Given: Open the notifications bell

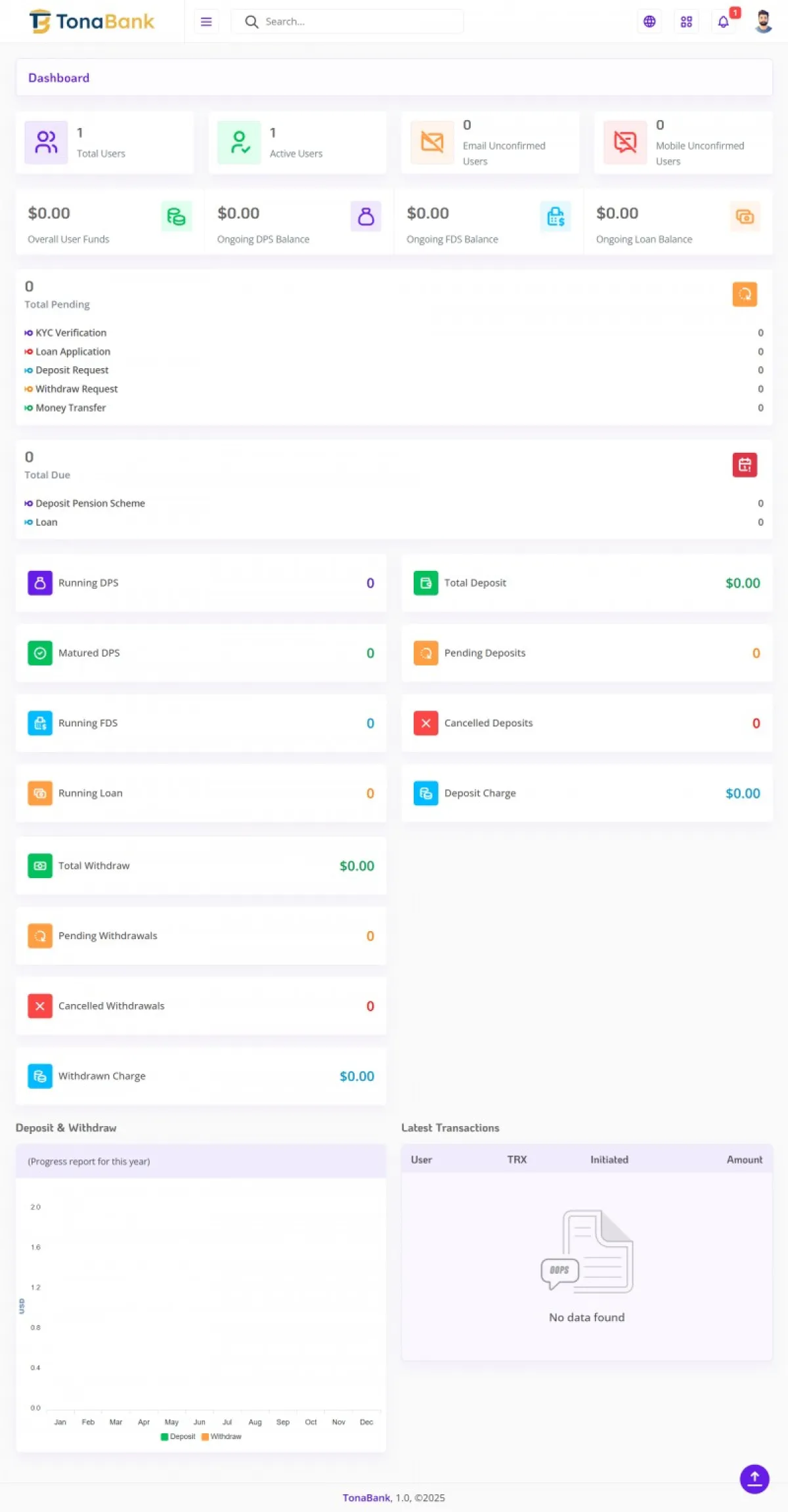Looking at the screenshot, I should pyautogui.click(x=724, y=22).
